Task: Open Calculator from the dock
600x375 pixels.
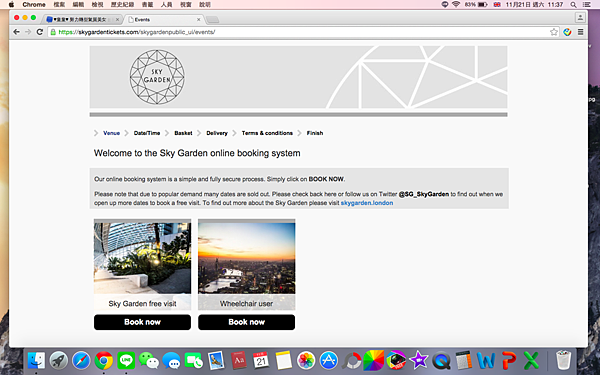Action: [x=463, y=360]
